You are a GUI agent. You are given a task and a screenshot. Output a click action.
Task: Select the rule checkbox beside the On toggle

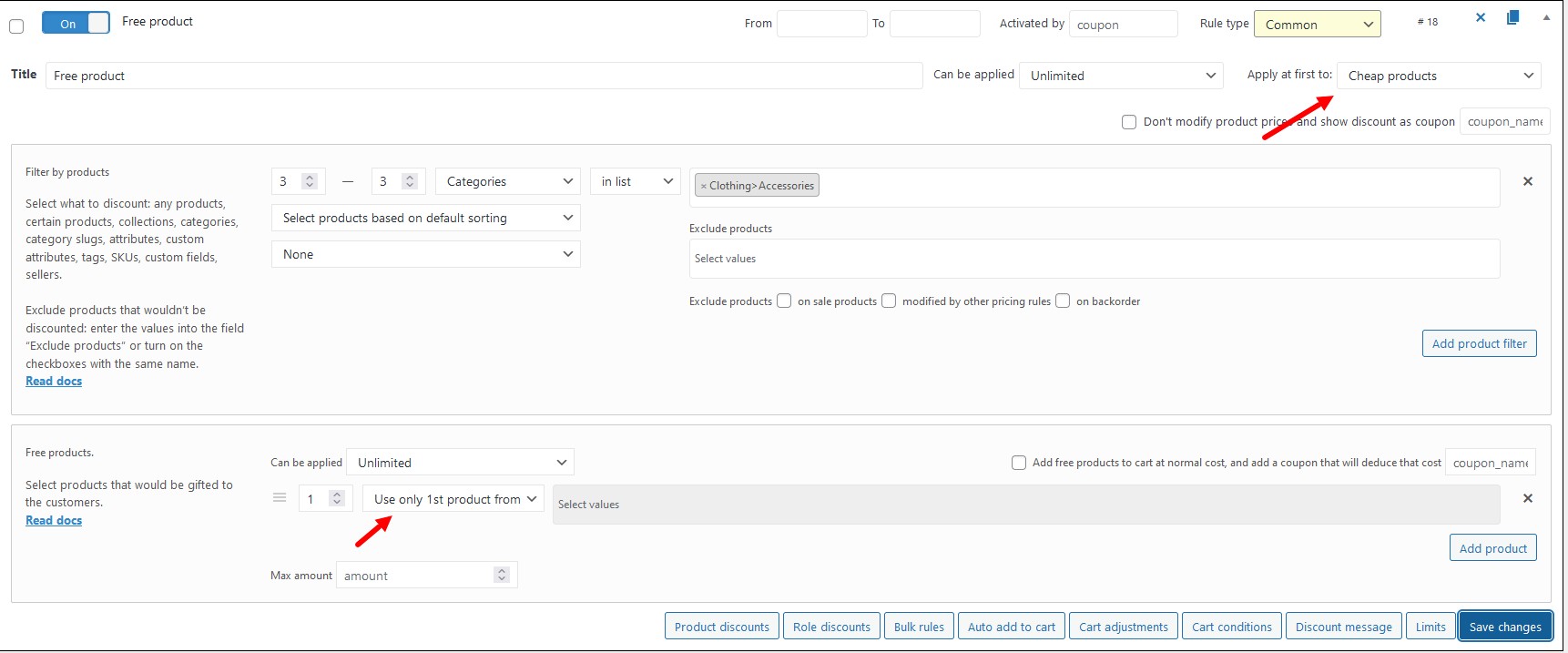click(x=16, y=26)
